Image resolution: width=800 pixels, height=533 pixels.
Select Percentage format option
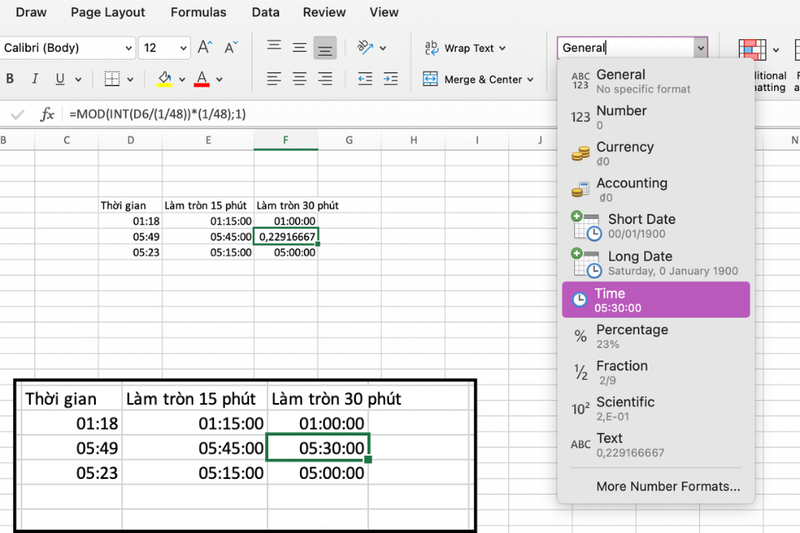656,336
